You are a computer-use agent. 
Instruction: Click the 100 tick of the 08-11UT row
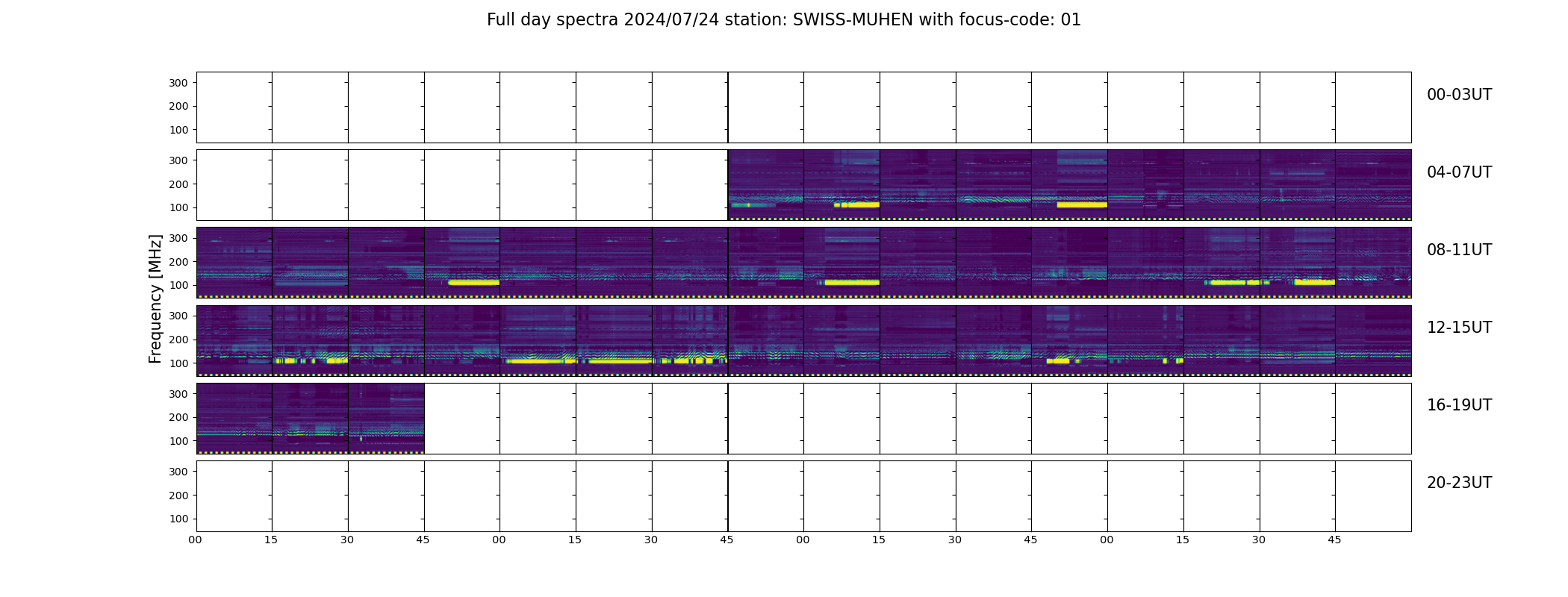pyautogui.click(x=178, y=285)
